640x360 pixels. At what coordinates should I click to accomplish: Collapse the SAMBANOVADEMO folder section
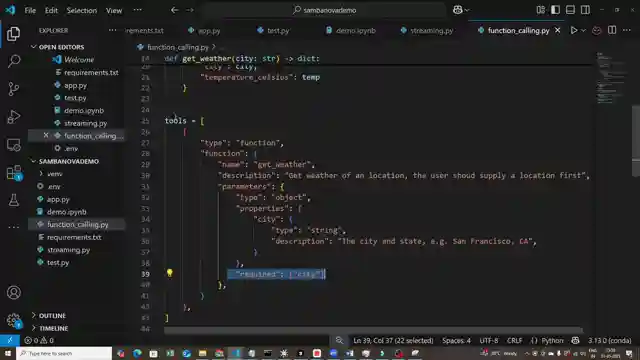(69, 161)
